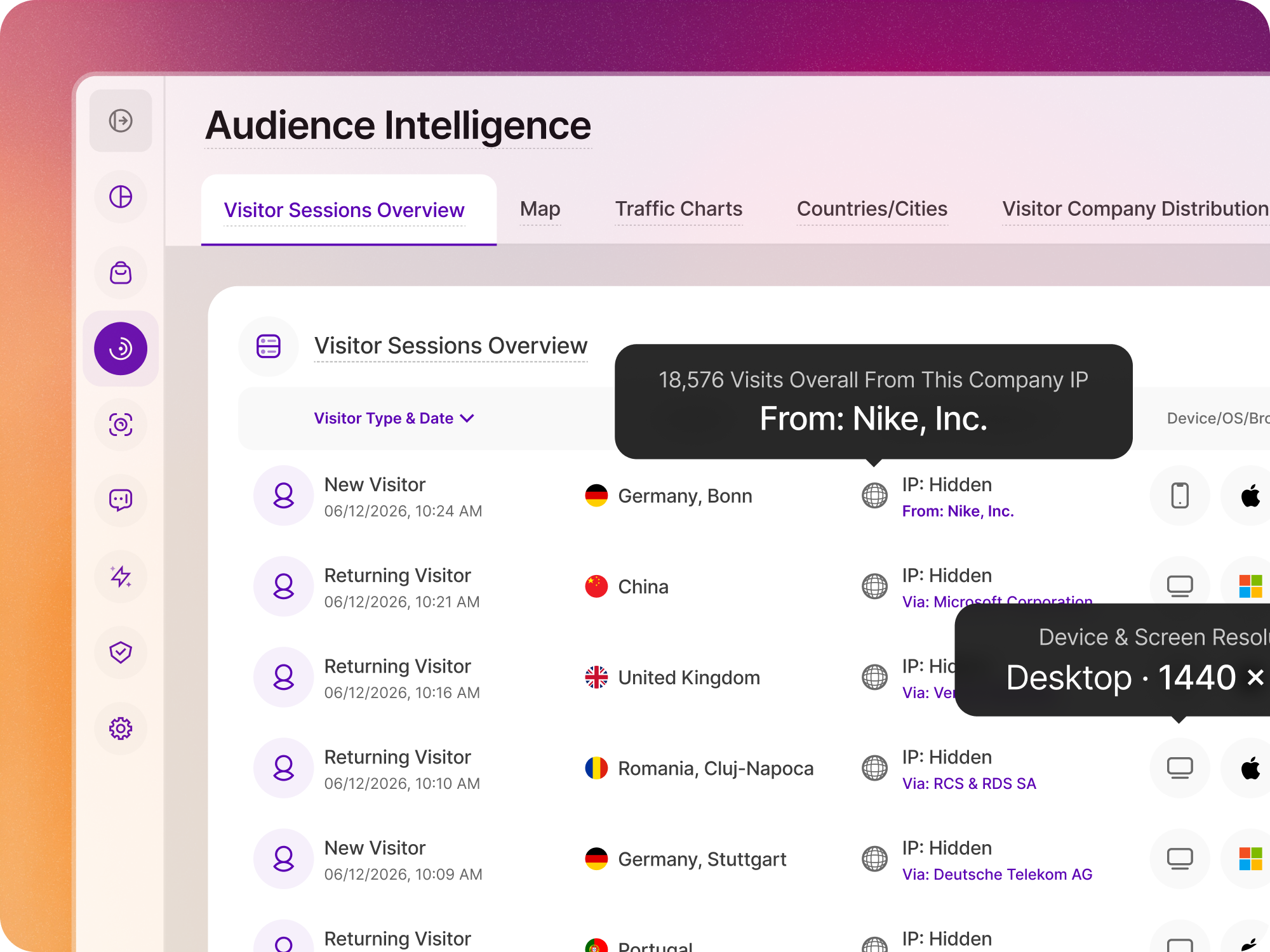The width and height of the screenshot is (1270, 952).
Task: Open the pie chart dashboard icon
Action: click(121, 197)
